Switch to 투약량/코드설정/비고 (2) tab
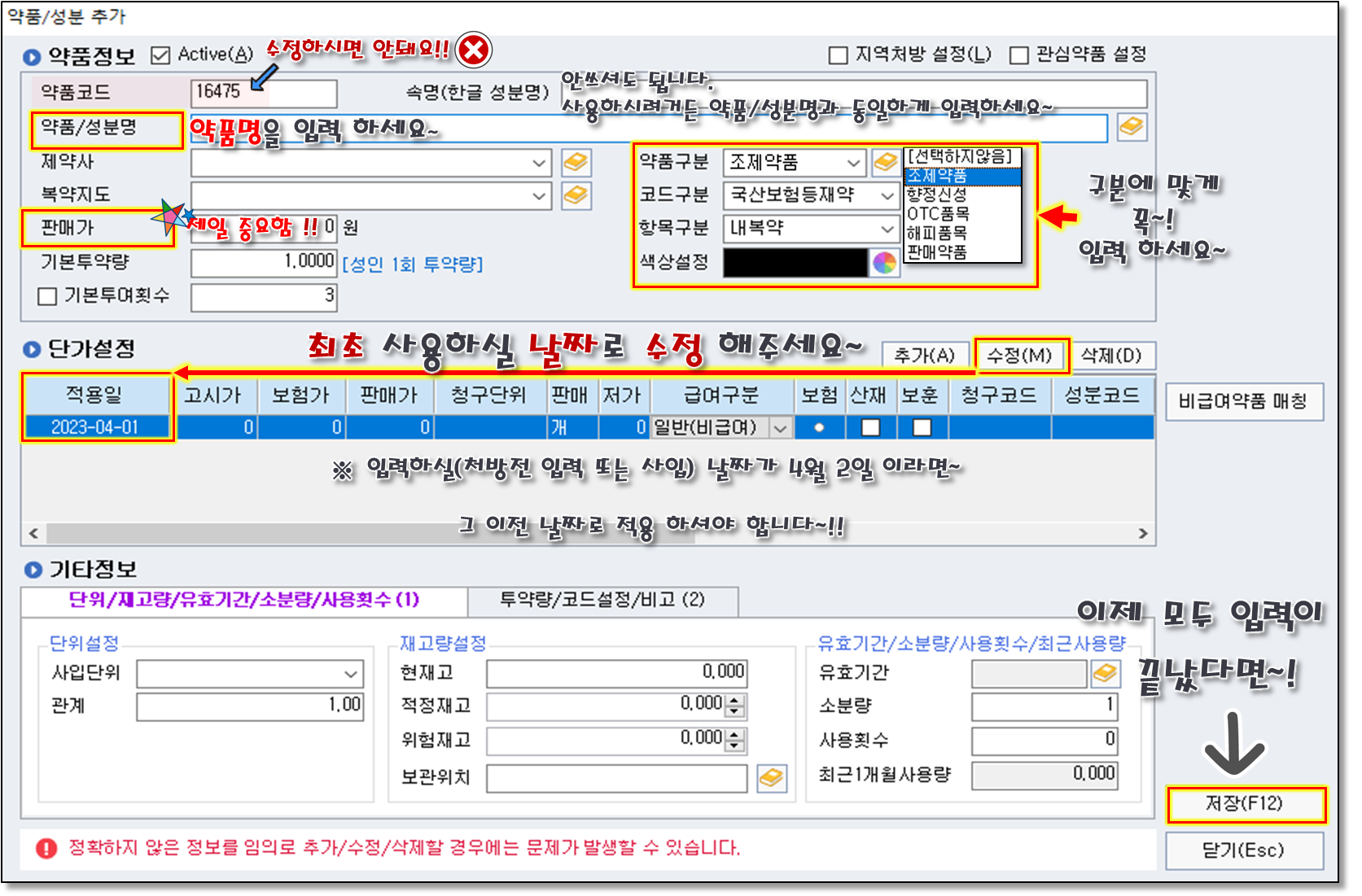1362x896 pixels. pos(602,601)
